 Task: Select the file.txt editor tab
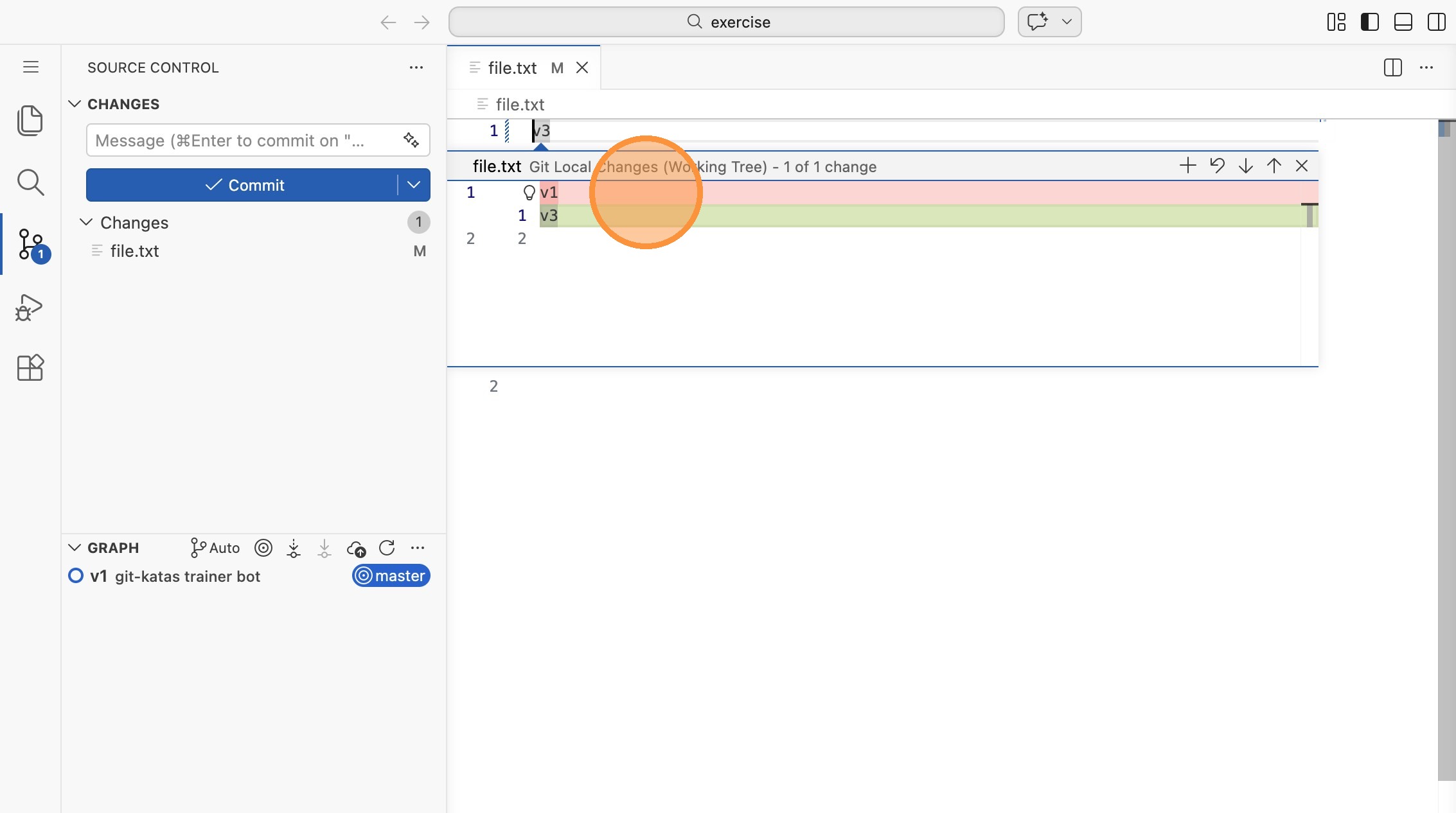coord(512,68)
